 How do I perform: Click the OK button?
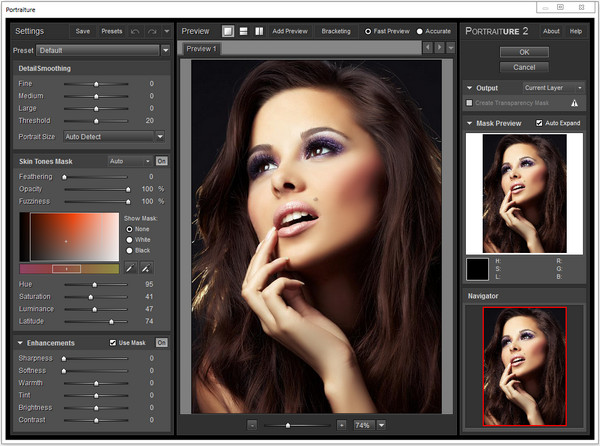pos(524,51)
